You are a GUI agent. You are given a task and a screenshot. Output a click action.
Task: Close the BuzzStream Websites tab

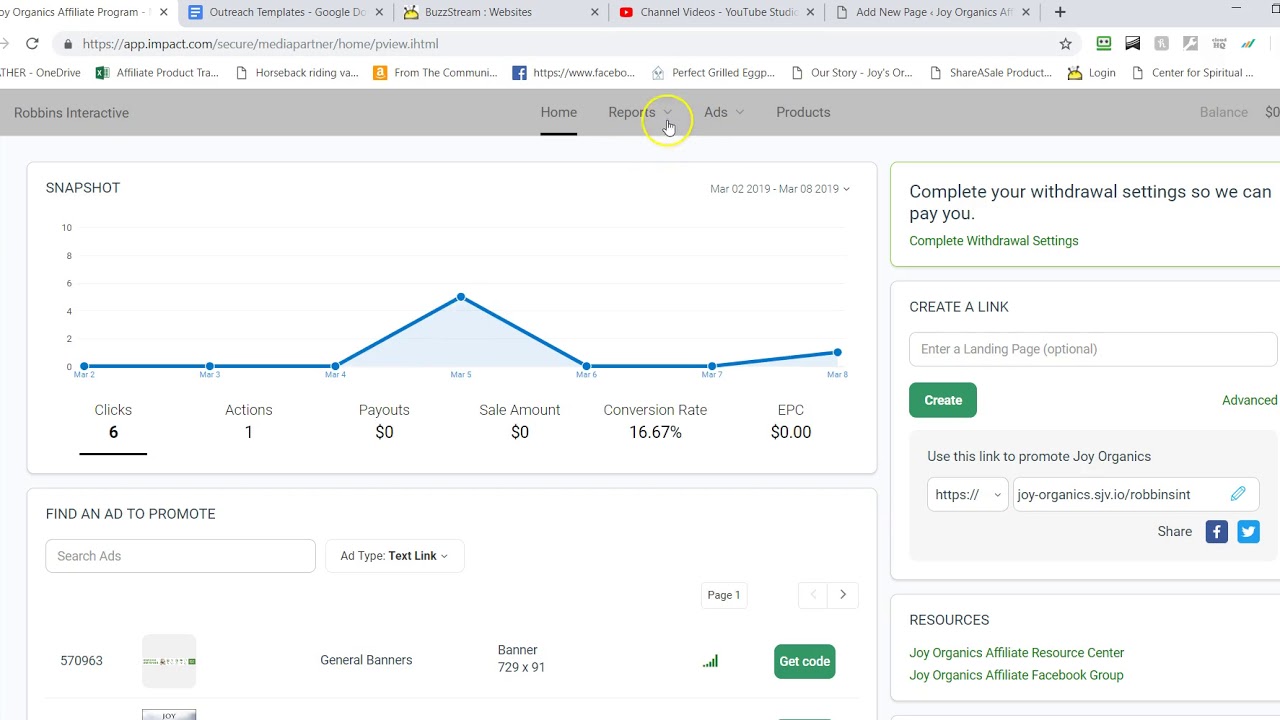pos(595,12)
